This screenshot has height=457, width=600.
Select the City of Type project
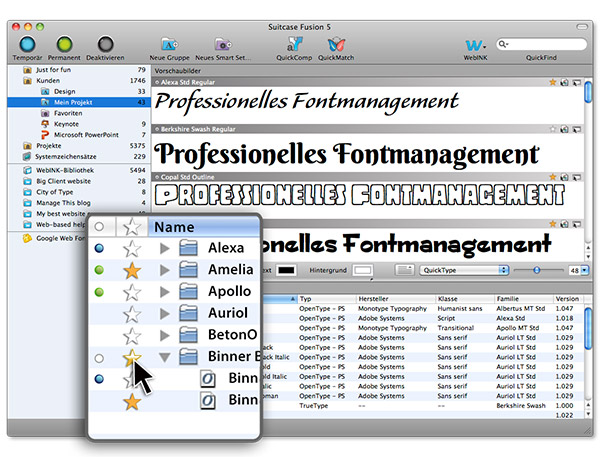click(79, 192)
